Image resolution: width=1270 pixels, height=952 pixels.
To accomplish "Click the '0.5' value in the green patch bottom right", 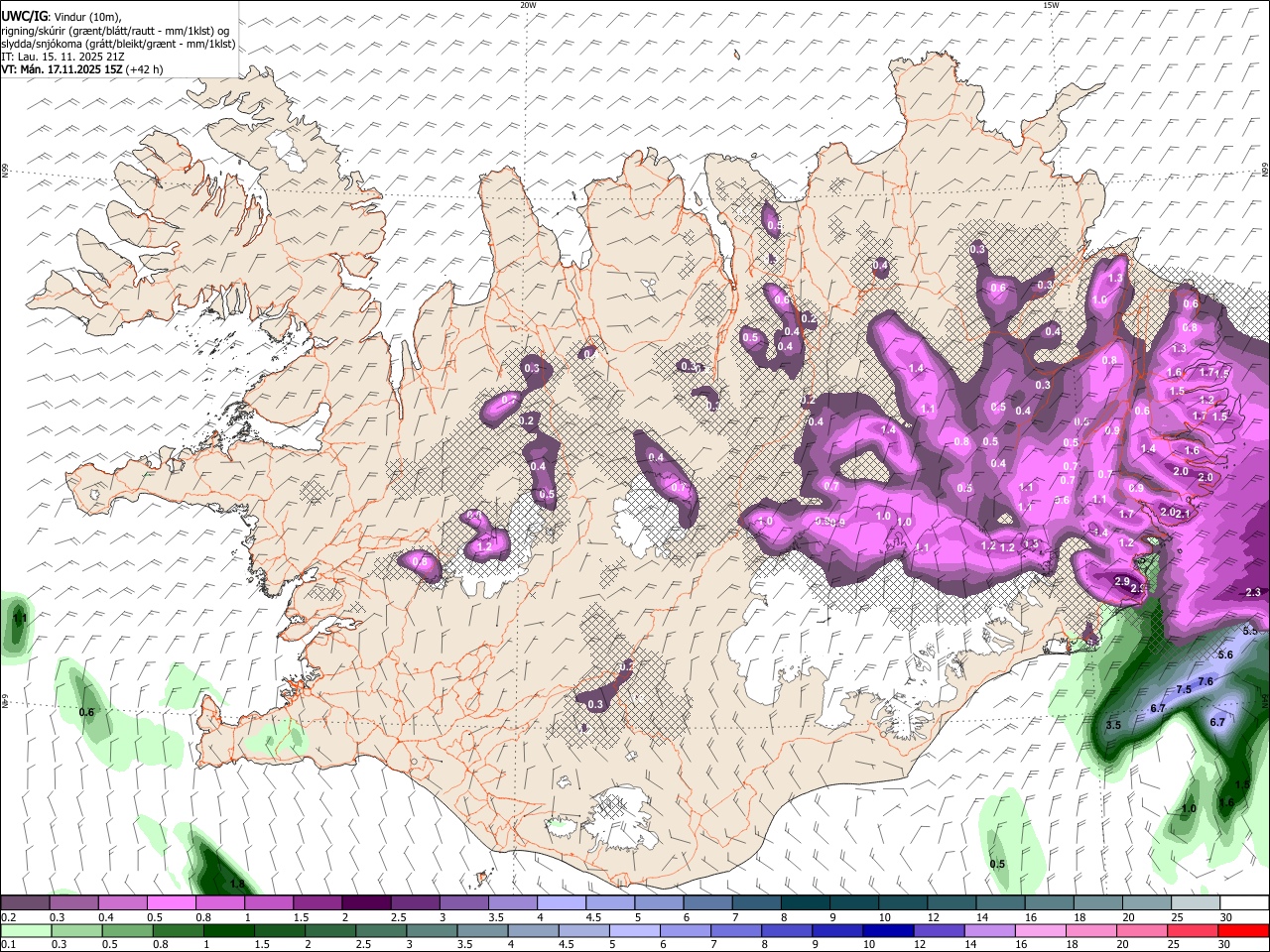I will tap(997, 864).
